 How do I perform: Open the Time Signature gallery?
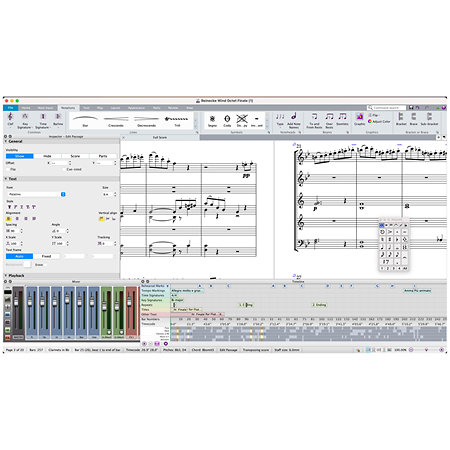click(x=43, y=121)
